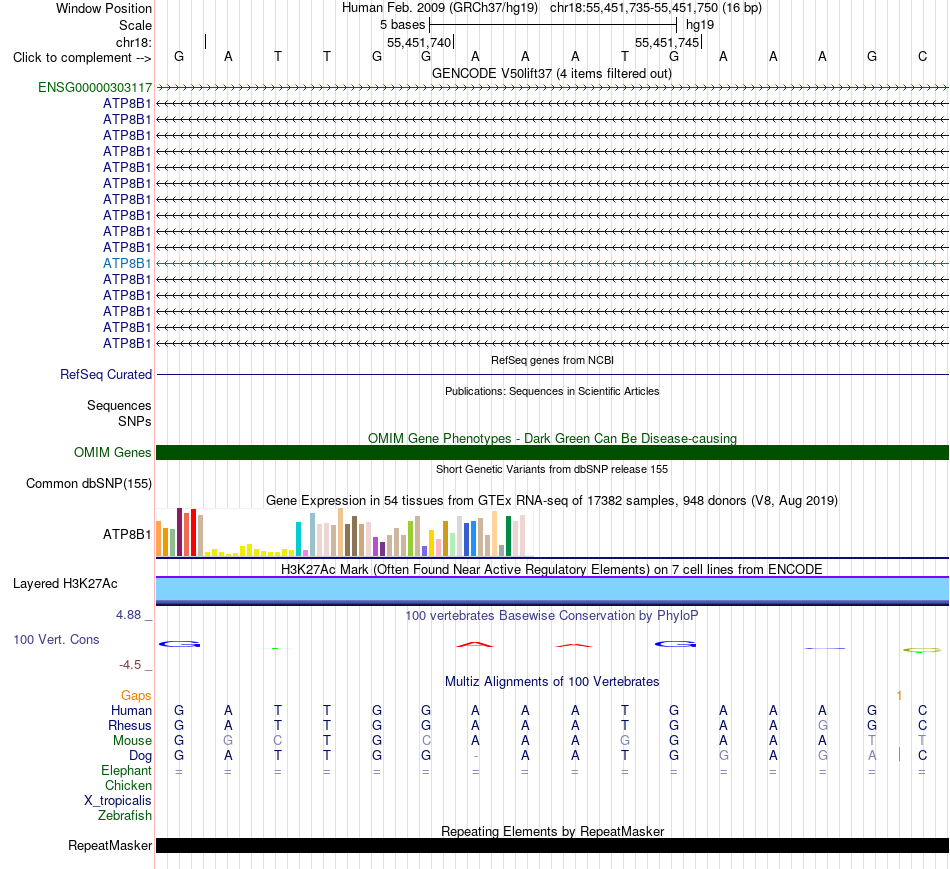The height and width of the screenshot is (869, 950).
Task: Click position marker 55,451,740
Action: click(419, 42)
